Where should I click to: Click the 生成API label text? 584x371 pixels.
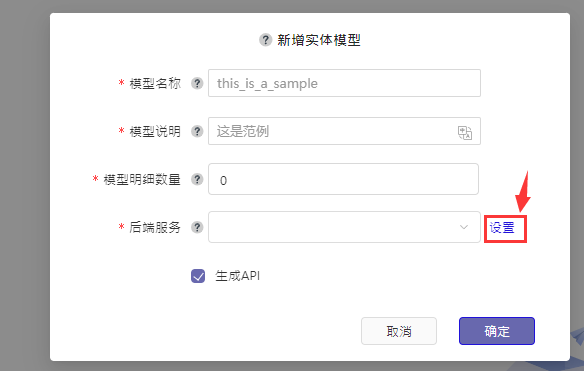pyautogui.click(x=237, y=276)
